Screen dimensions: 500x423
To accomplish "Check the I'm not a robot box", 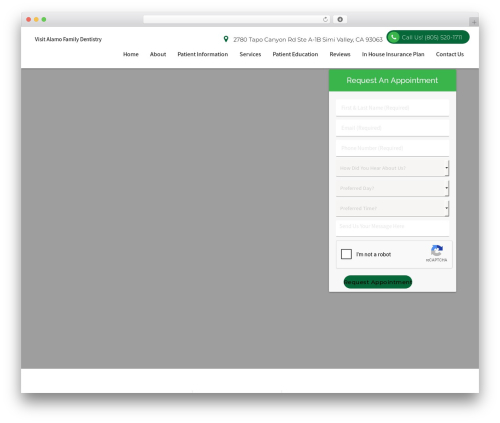I will pyautogui.click(x=346, y=254).
